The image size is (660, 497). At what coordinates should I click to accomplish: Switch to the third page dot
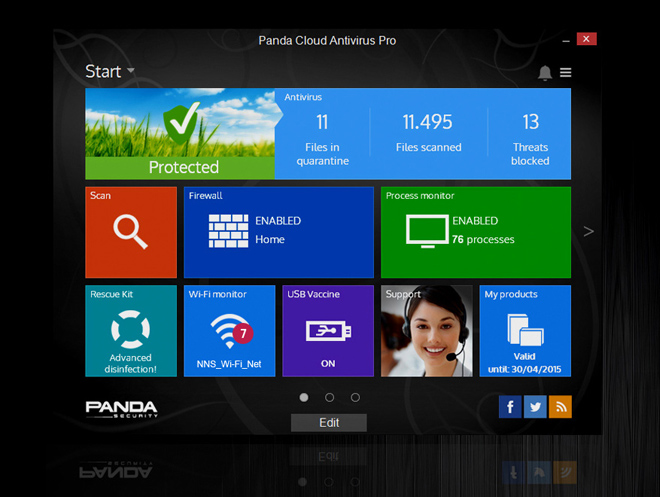[355, 397]
